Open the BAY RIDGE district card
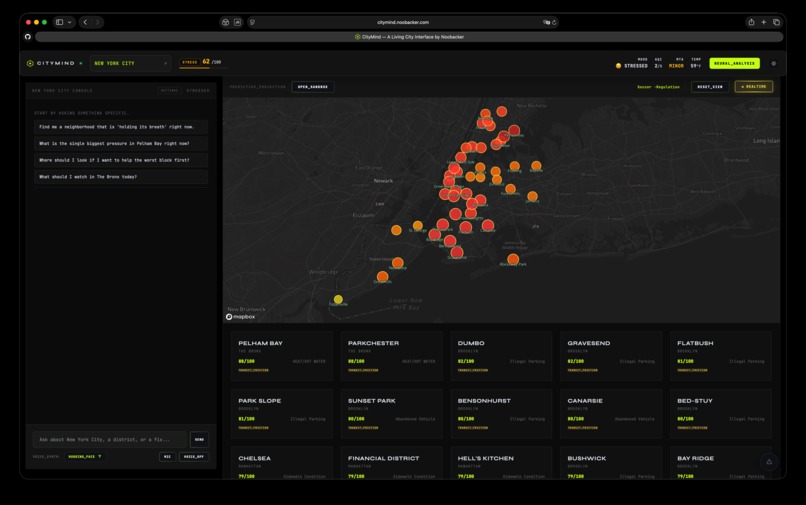 [721, 463]
